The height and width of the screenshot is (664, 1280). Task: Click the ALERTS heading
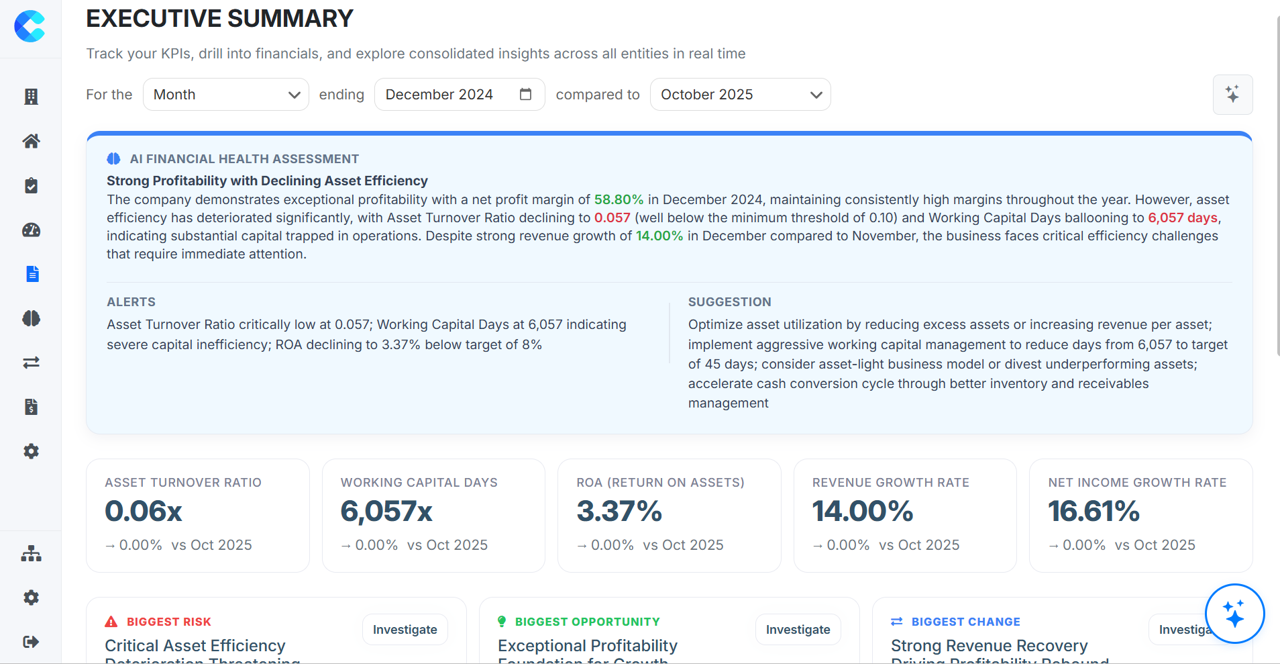click(x=131, y=302)
